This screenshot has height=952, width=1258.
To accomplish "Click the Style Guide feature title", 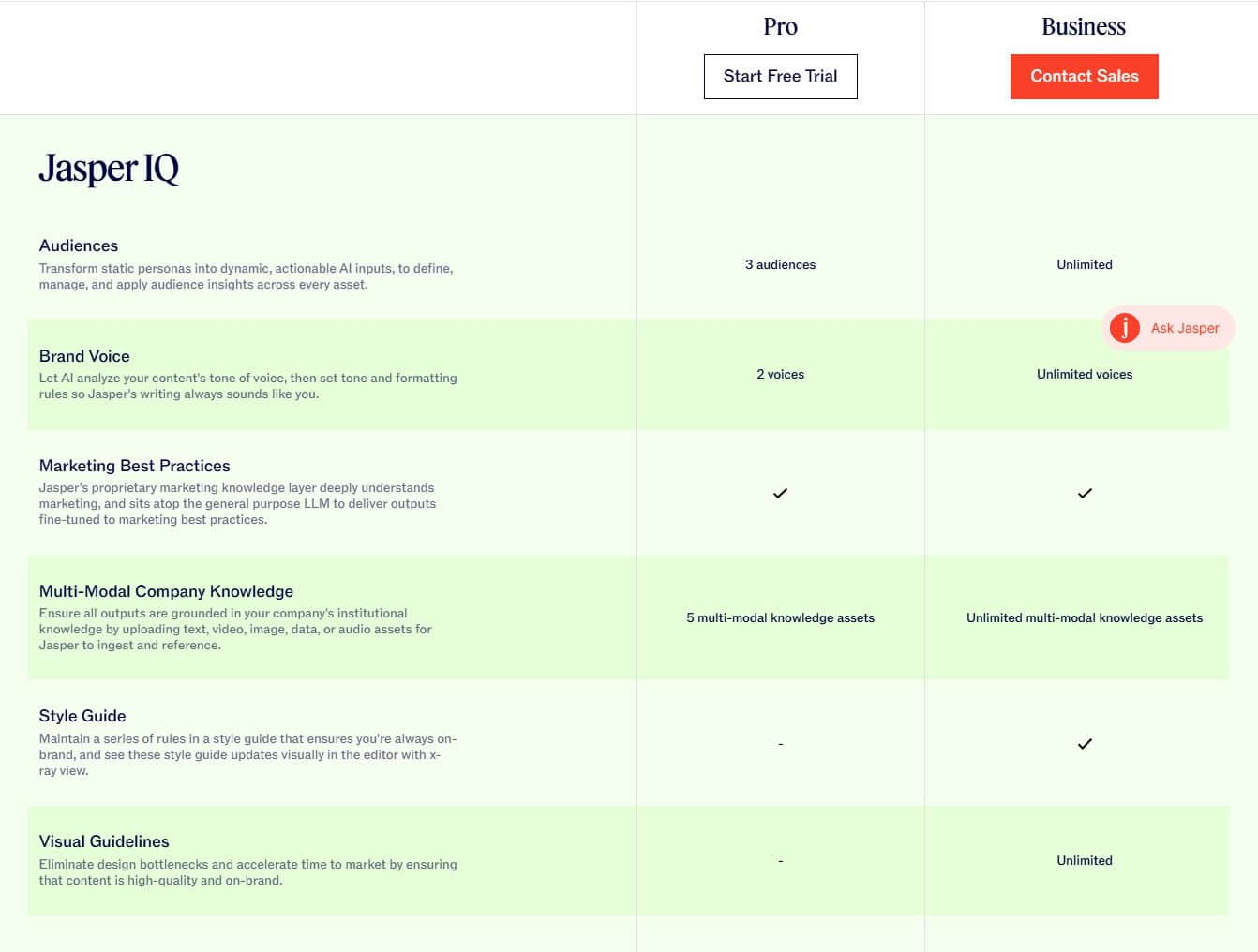I will [x=82, y=716].
